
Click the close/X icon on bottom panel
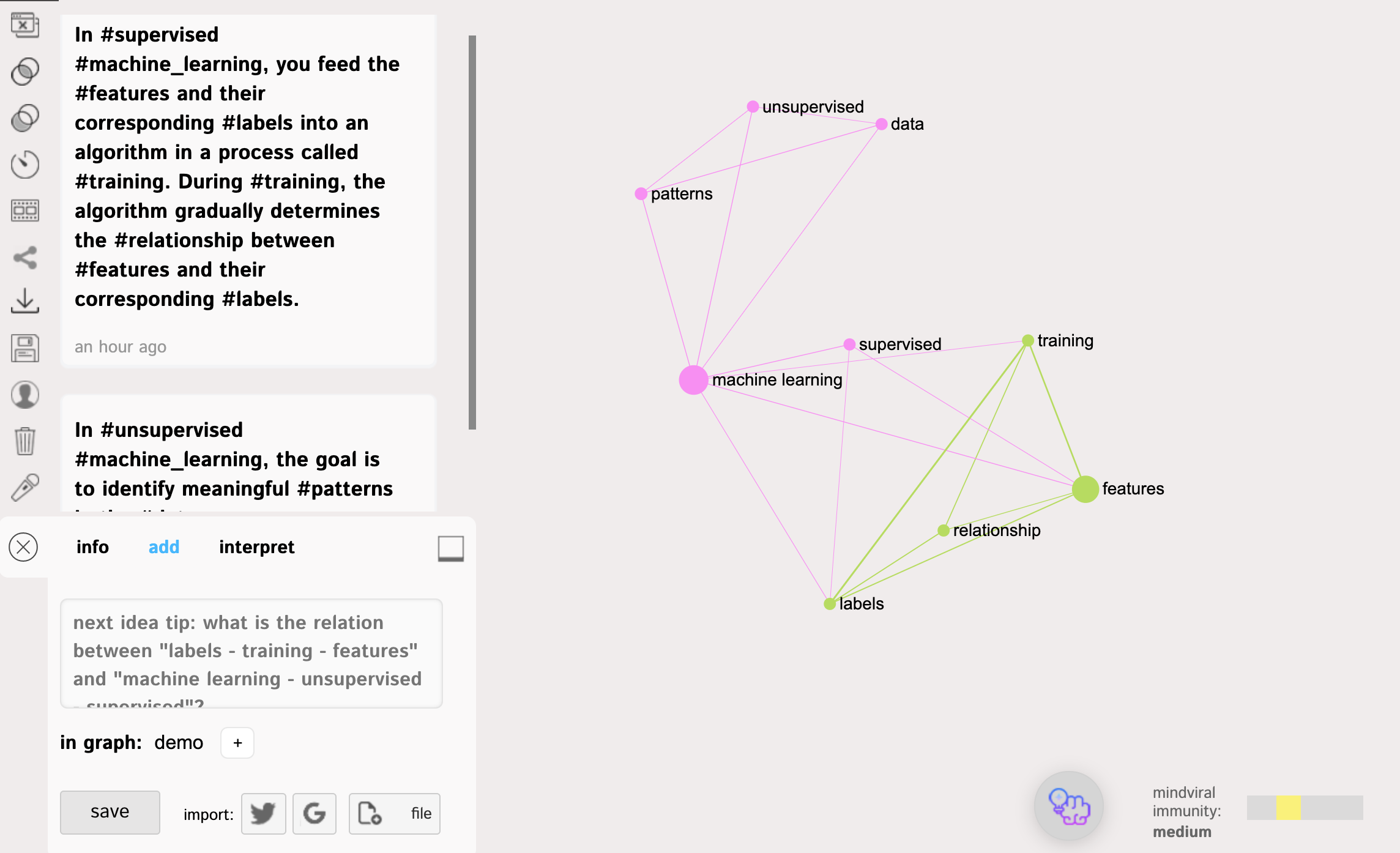[23, 546]
